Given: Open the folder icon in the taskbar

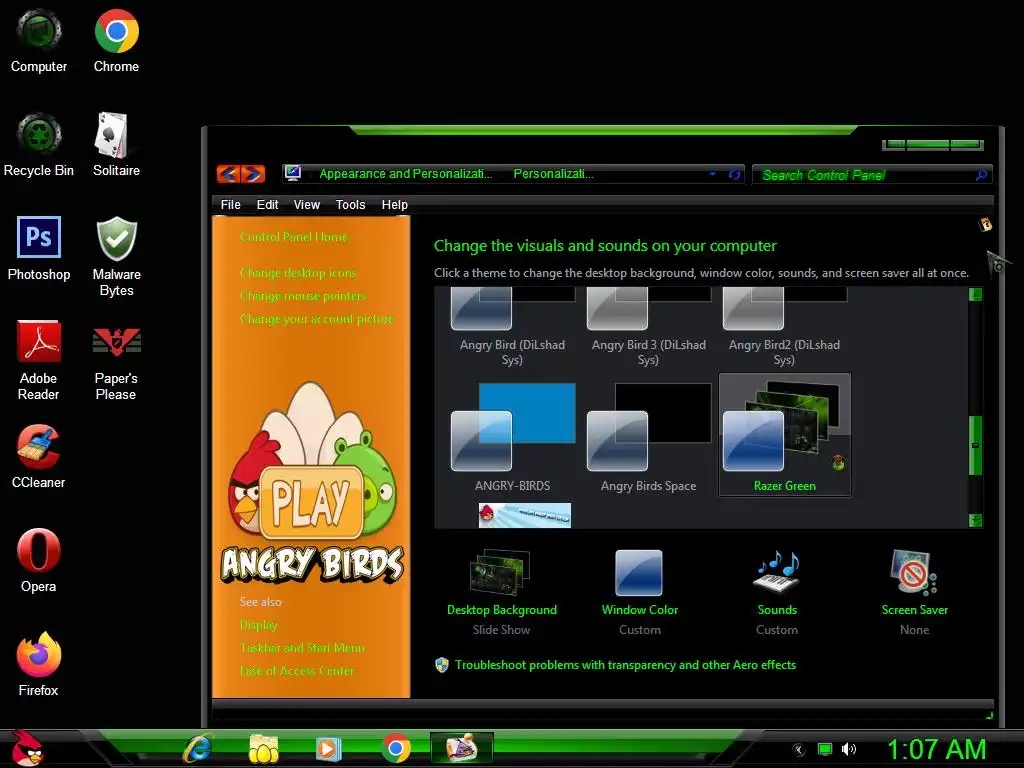Looking at the screenshot, I should (263, 748).
